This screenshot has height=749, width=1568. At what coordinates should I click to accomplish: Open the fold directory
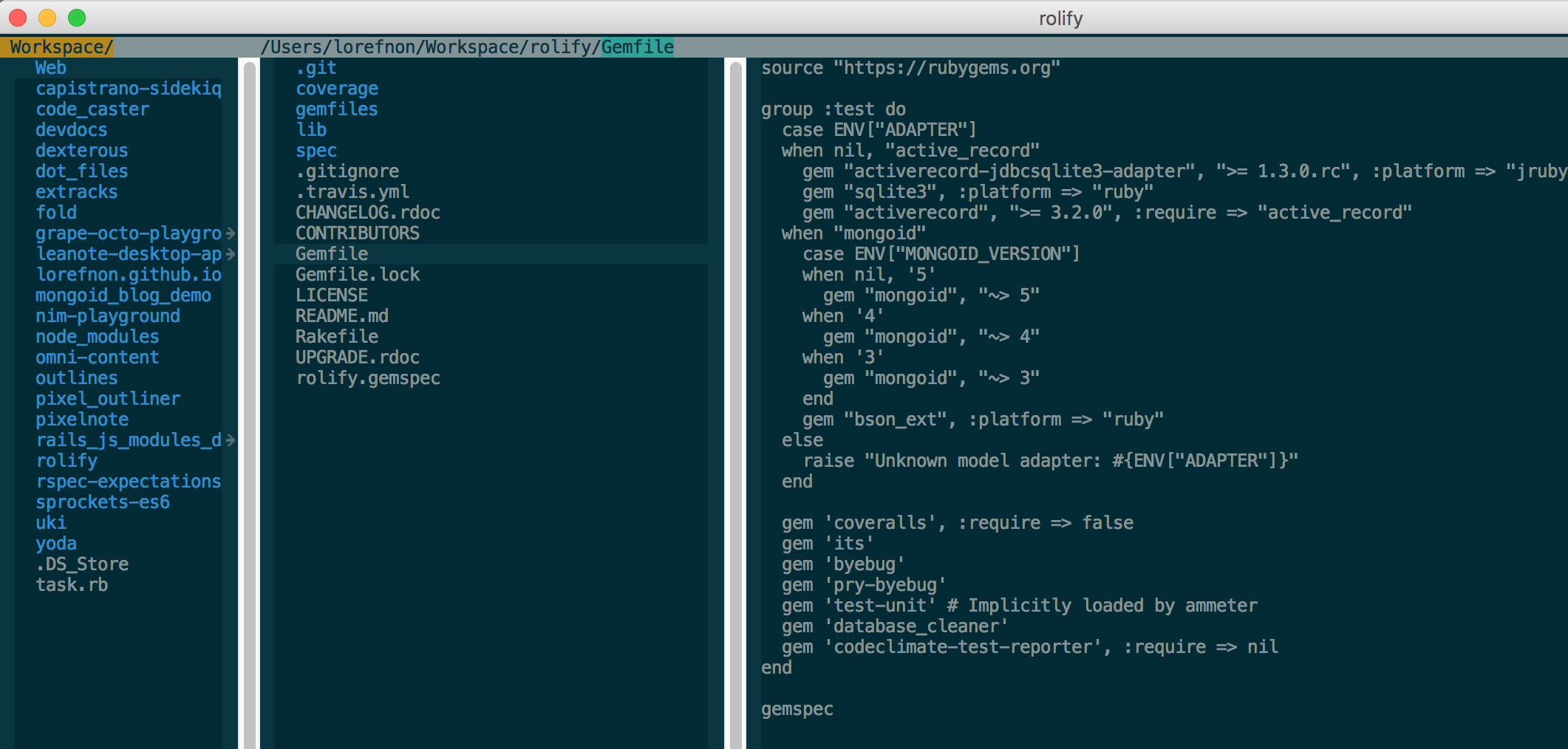click(x=56, y=213)
